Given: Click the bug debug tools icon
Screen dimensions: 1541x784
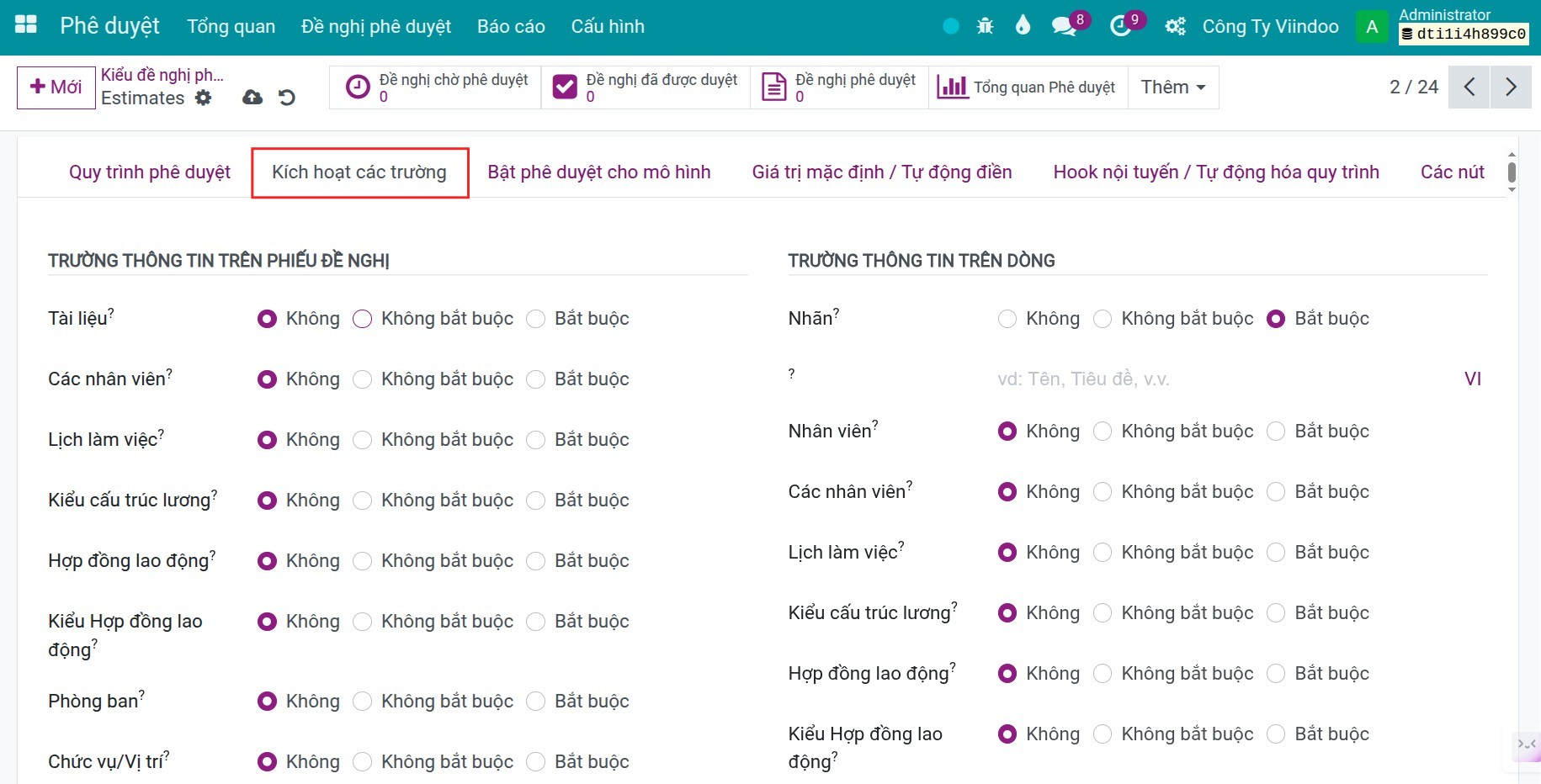Looking at the screenshot, I should click(985, 26).
